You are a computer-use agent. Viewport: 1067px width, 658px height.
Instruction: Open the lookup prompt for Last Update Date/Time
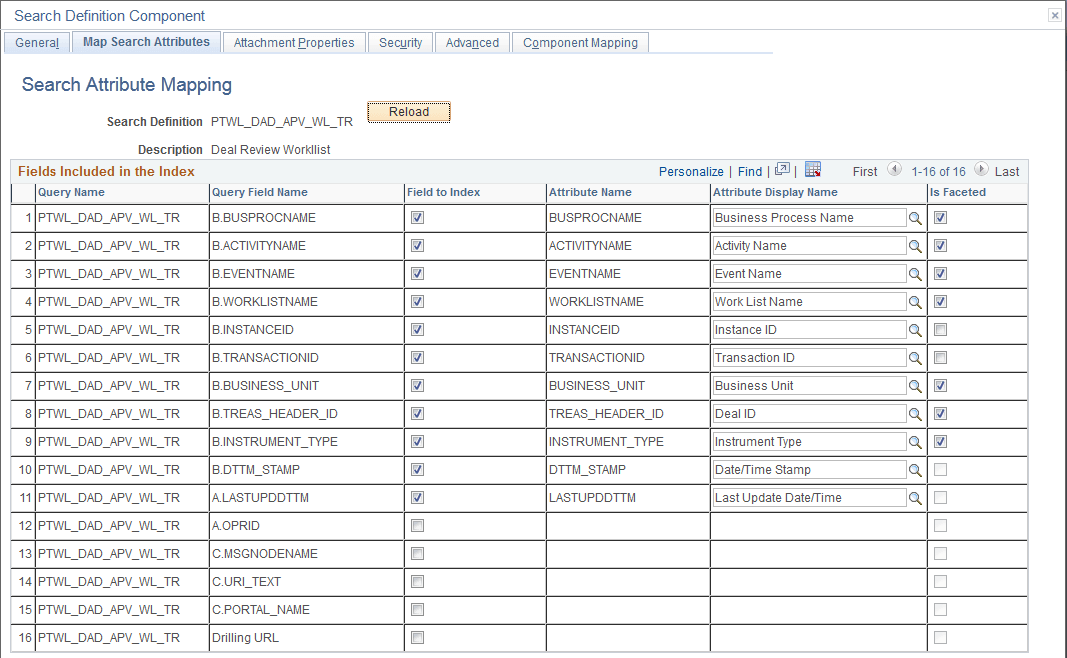[915, 497]
